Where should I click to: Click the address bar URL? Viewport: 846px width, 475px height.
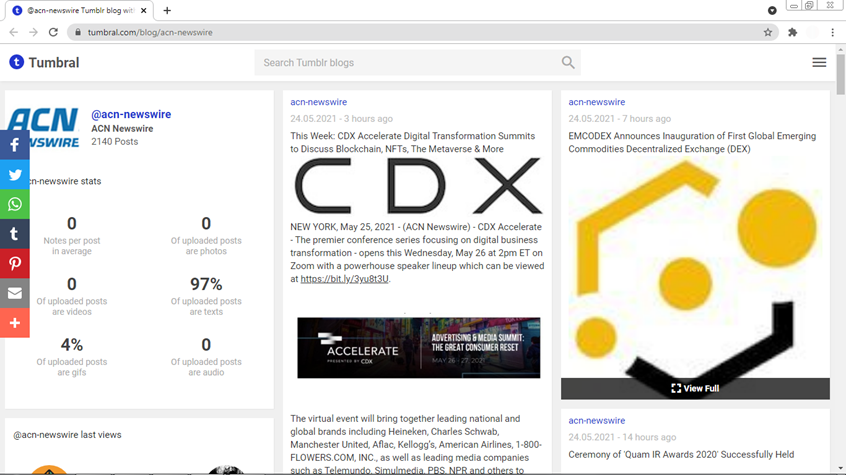[x=150, y=32]
